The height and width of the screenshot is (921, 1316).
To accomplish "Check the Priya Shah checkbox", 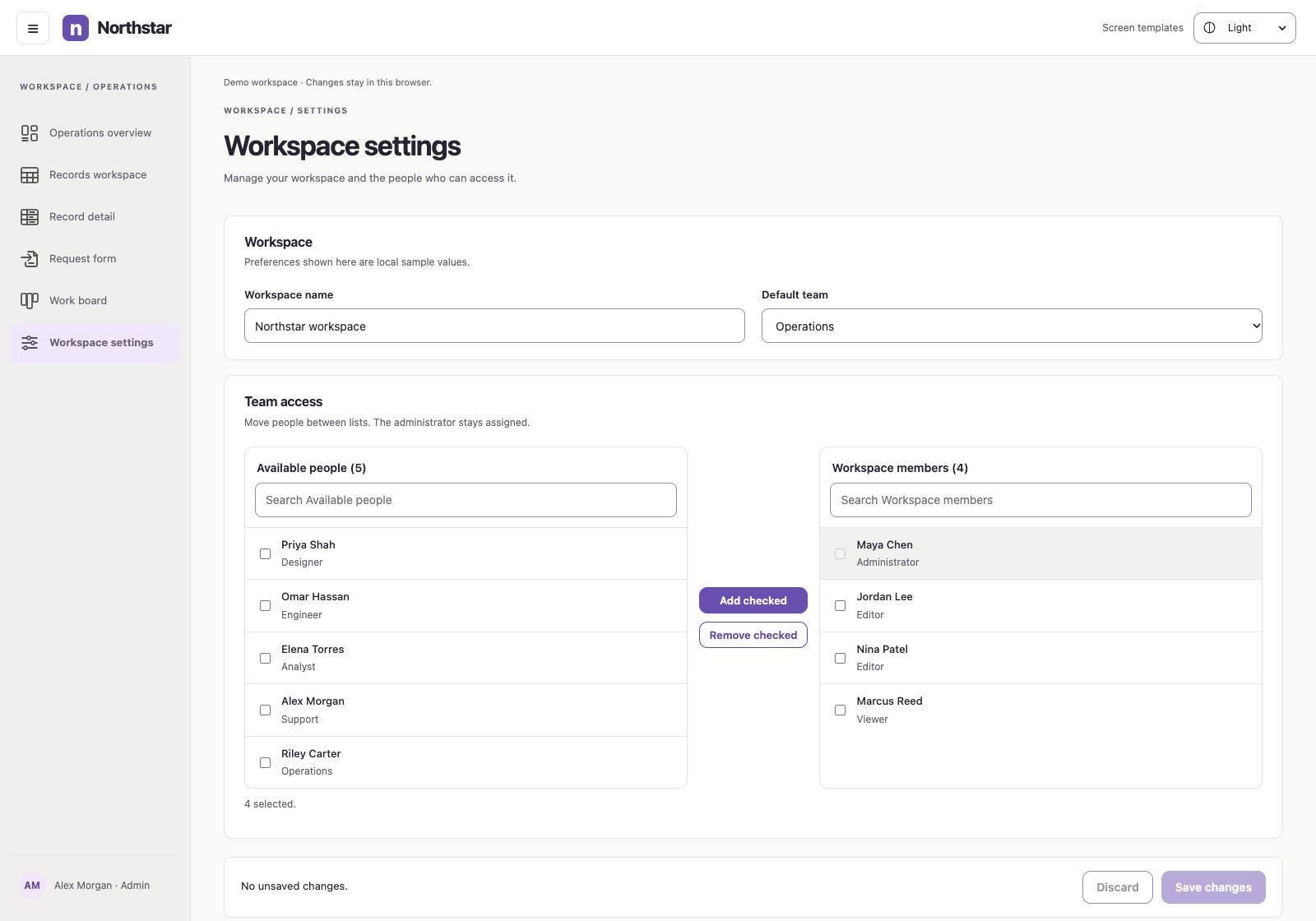I will pyautogui.click(x=265, y=553).
